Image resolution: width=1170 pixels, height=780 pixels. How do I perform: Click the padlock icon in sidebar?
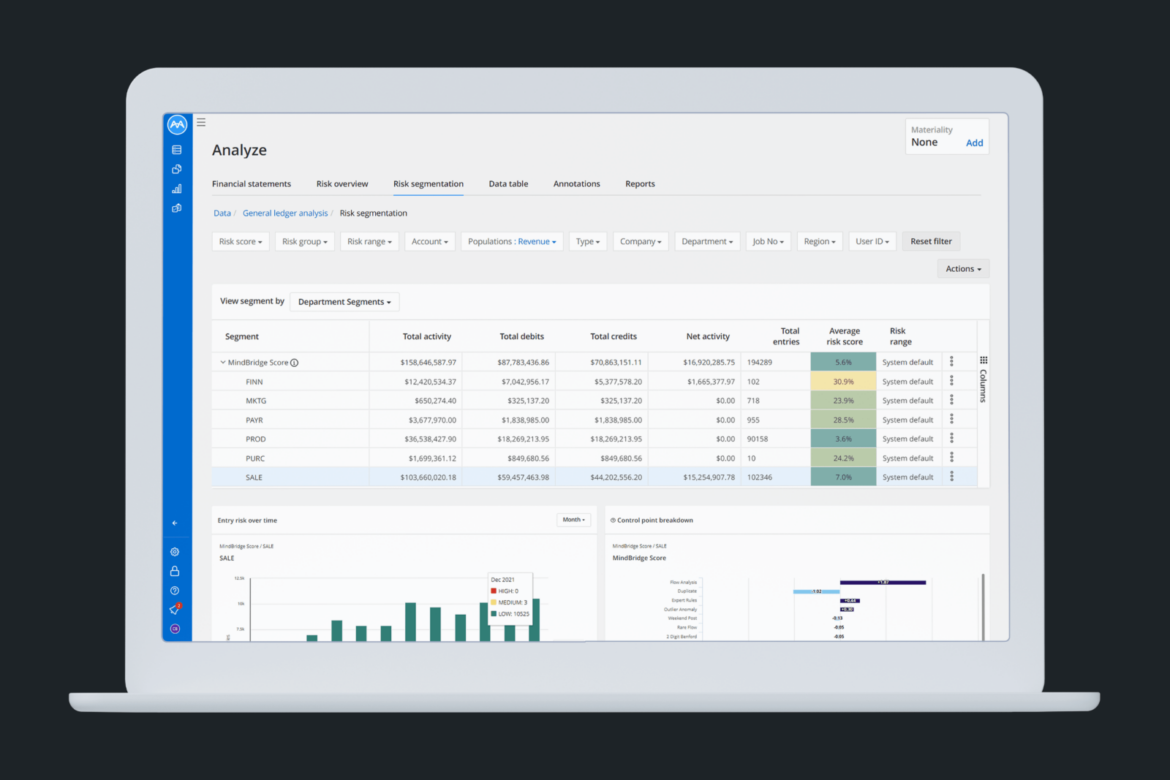click(x=175, y=571)
